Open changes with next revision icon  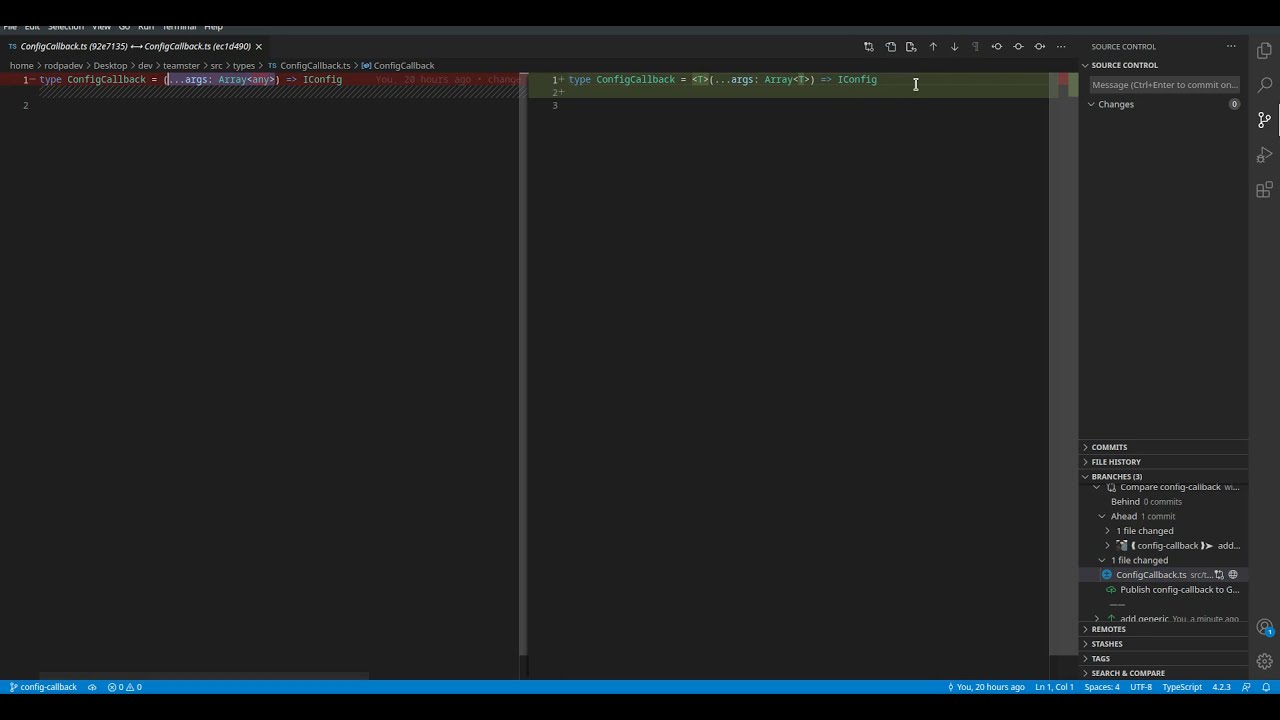(1040, 47)
